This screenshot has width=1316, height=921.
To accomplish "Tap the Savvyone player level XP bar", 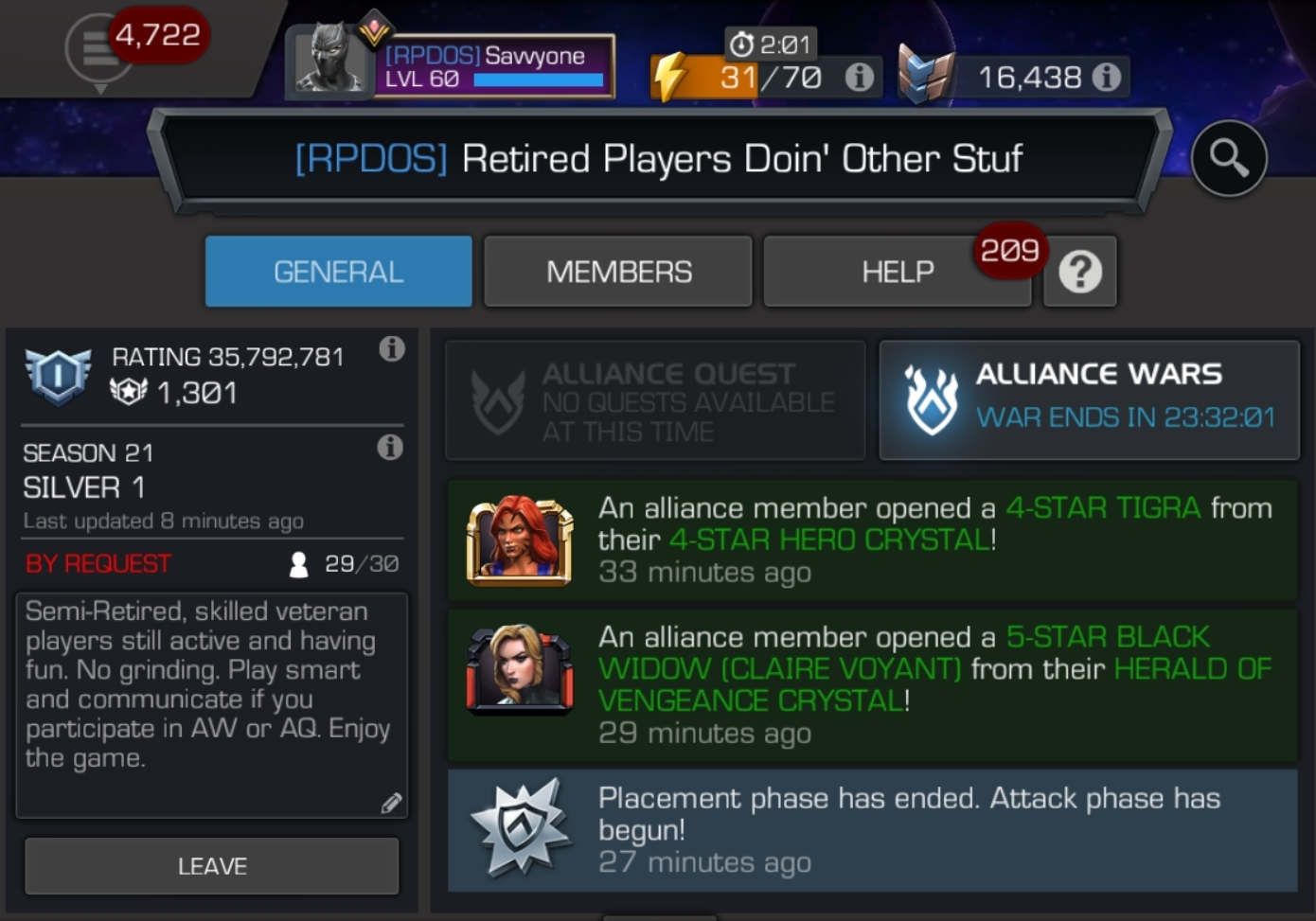I will coord(539,80).
